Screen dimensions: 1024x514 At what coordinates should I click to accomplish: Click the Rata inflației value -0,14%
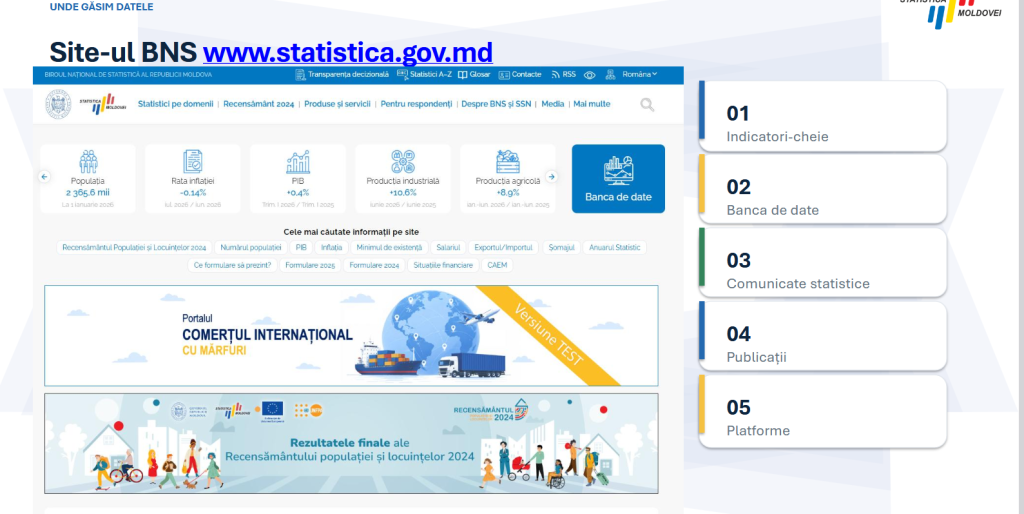click(x=193, y=193)
